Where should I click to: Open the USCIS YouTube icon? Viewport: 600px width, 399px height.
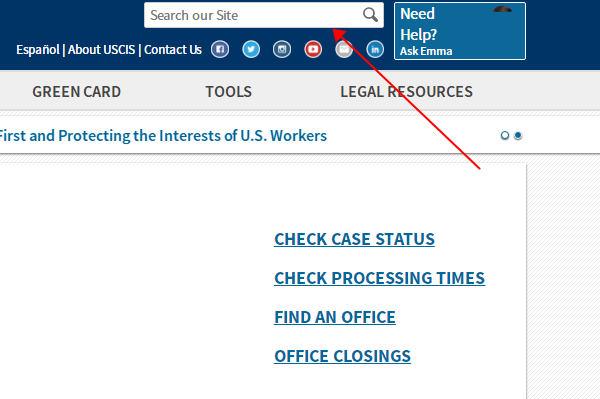pos(313,49)
